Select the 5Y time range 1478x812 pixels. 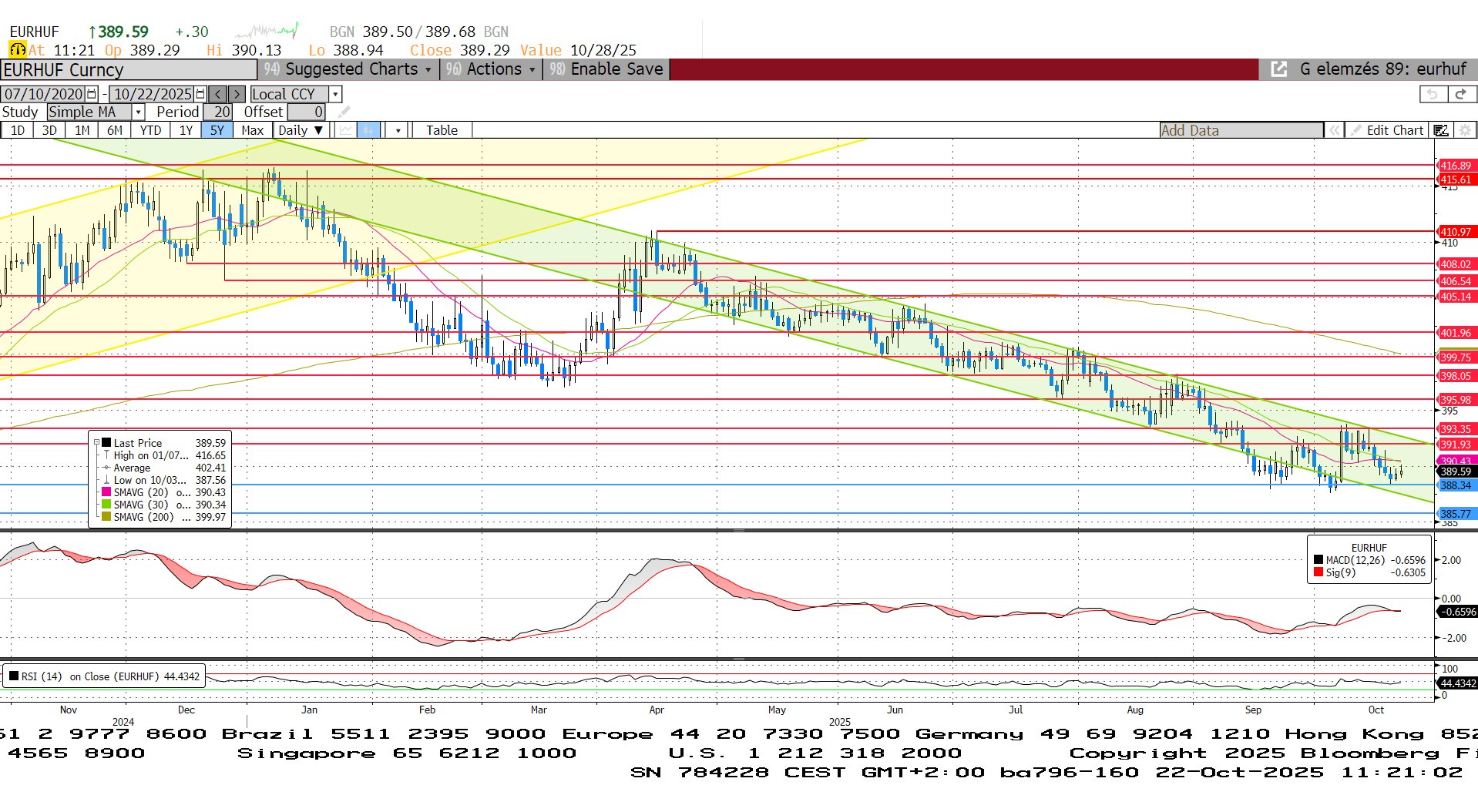217,130
